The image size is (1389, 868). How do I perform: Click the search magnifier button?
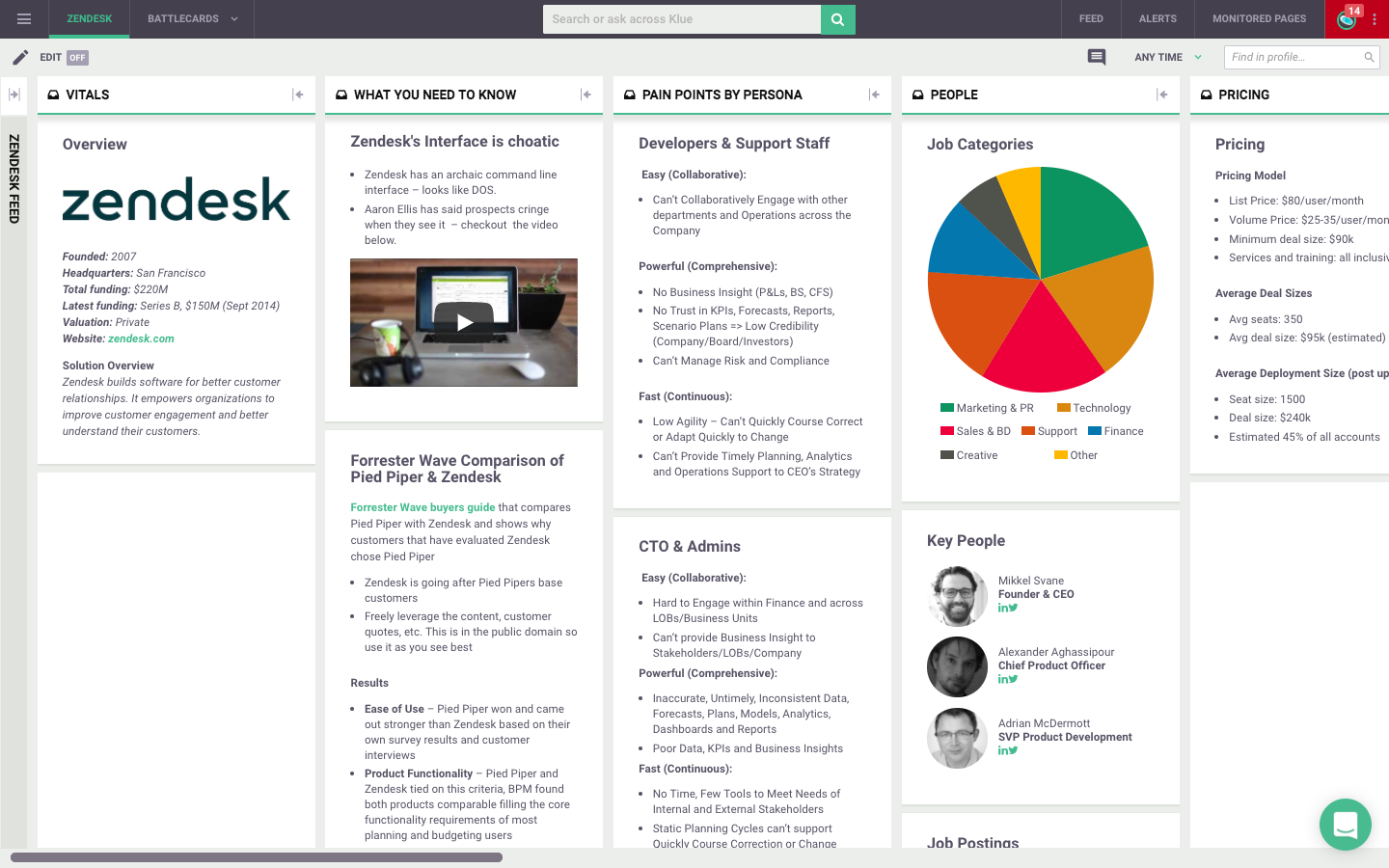[837, 19]
